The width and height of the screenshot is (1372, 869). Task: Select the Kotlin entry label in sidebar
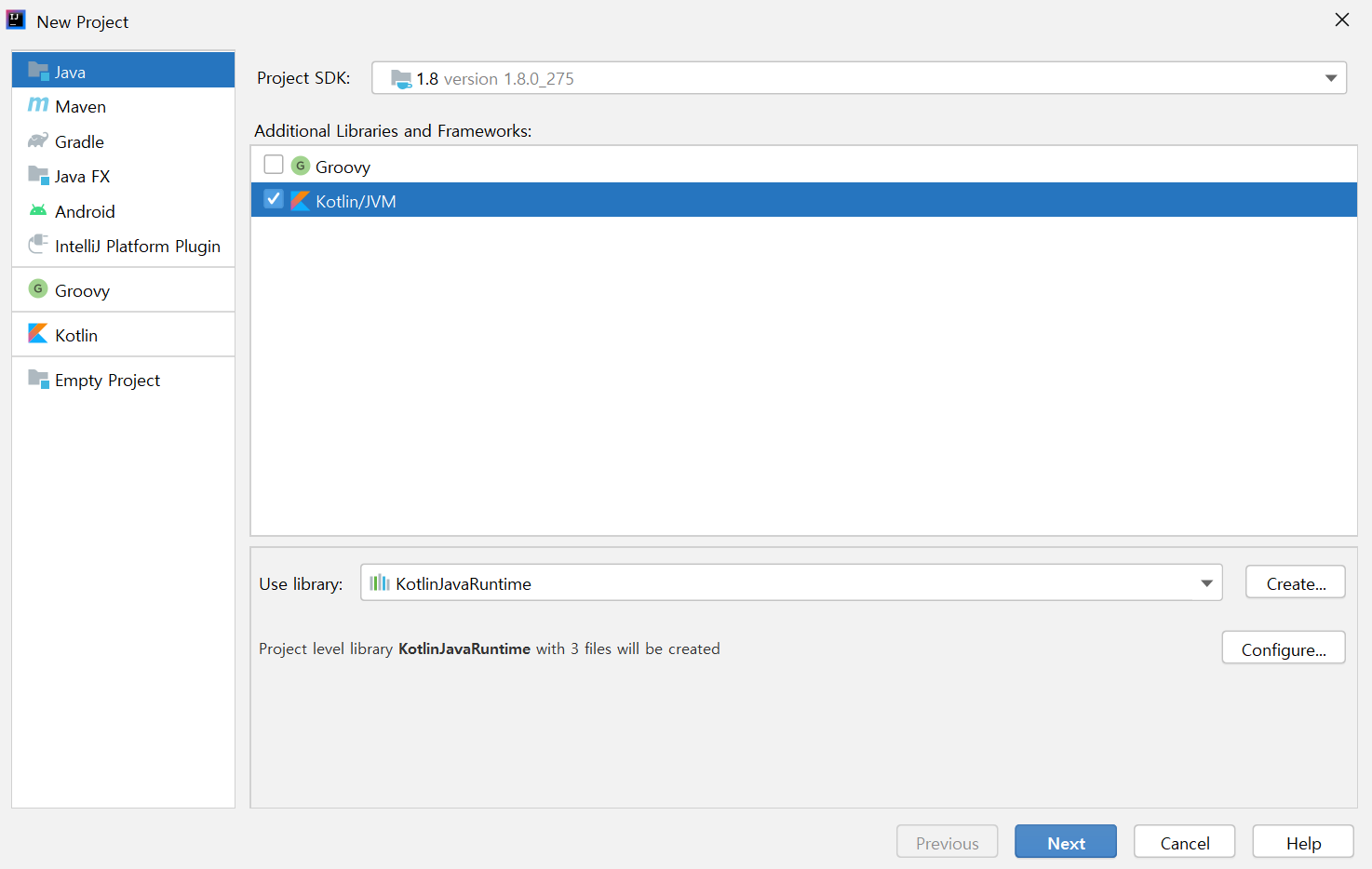coord(76,335)
